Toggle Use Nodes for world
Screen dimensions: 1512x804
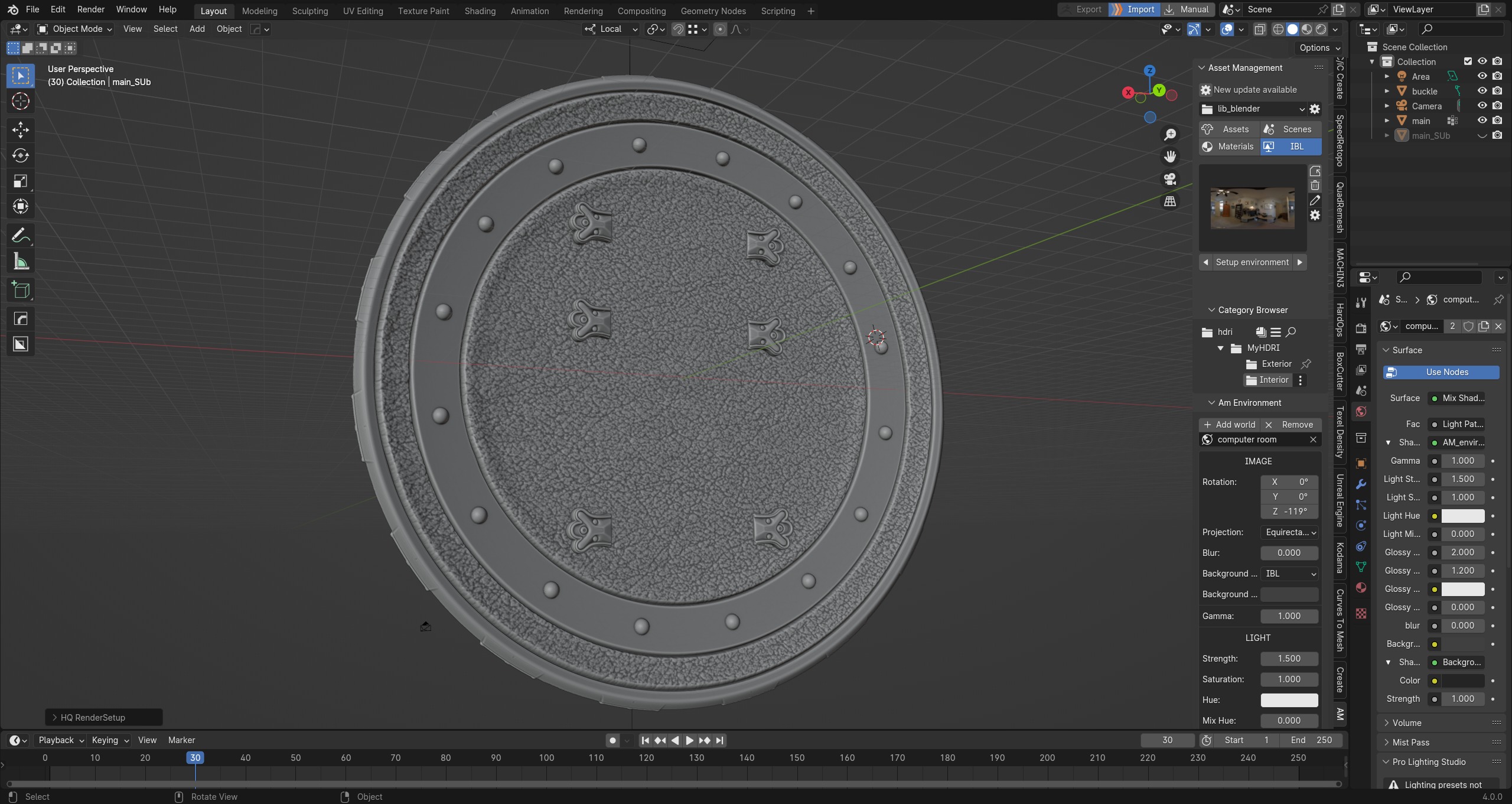(1441, 372)
